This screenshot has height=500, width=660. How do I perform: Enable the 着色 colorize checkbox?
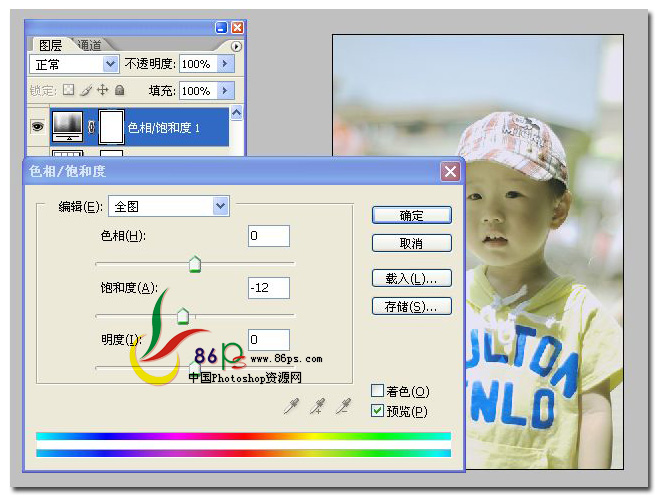tap(377, 391)
